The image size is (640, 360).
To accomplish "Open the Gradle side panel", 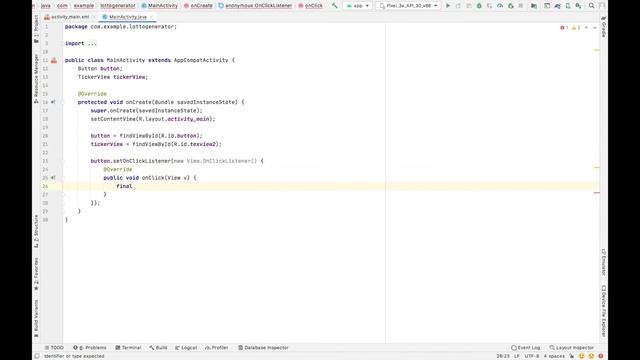I will (x=604, y=27).
